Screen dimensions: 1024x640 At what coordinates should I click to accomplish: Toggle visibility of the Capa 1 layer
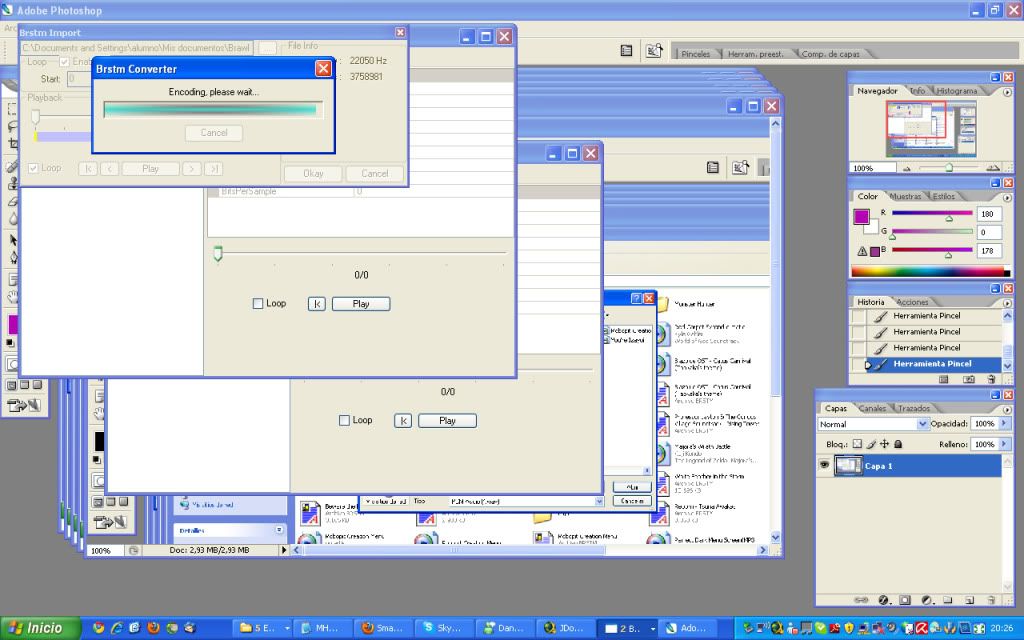click(x=825, y=465)
